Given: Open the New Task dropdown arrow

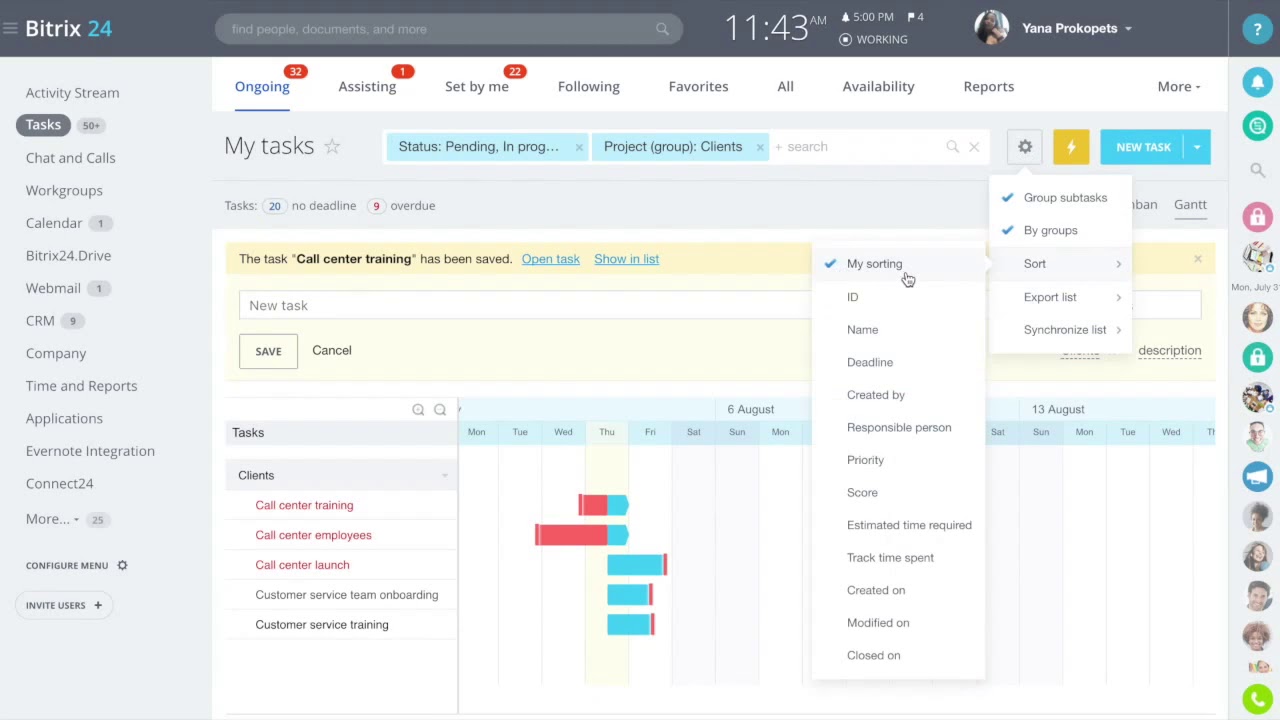Looking at the screenshot, I should (1197, 147).
